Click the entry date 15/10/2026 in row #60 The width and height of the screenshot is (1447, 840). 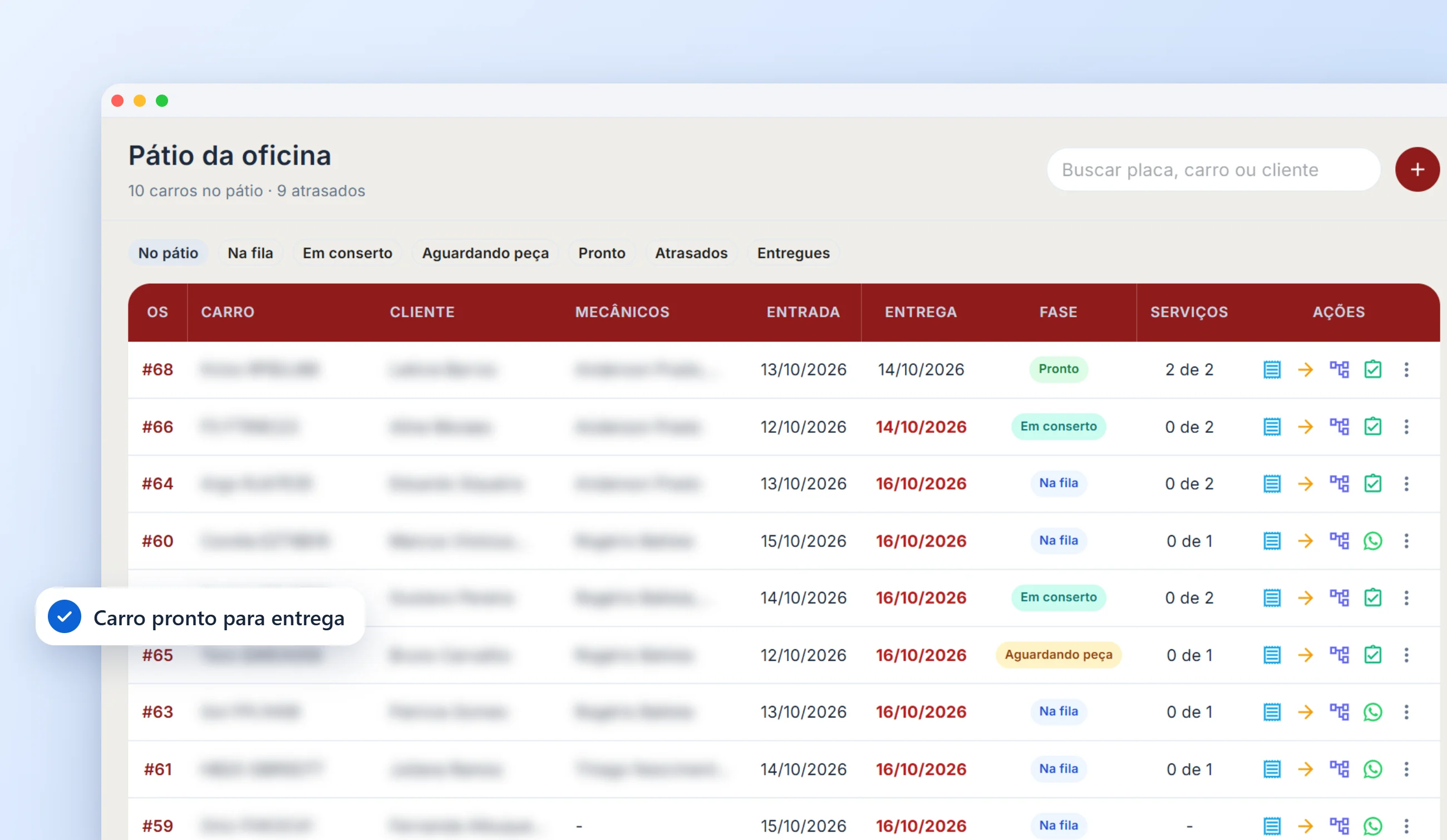[803, 541]
